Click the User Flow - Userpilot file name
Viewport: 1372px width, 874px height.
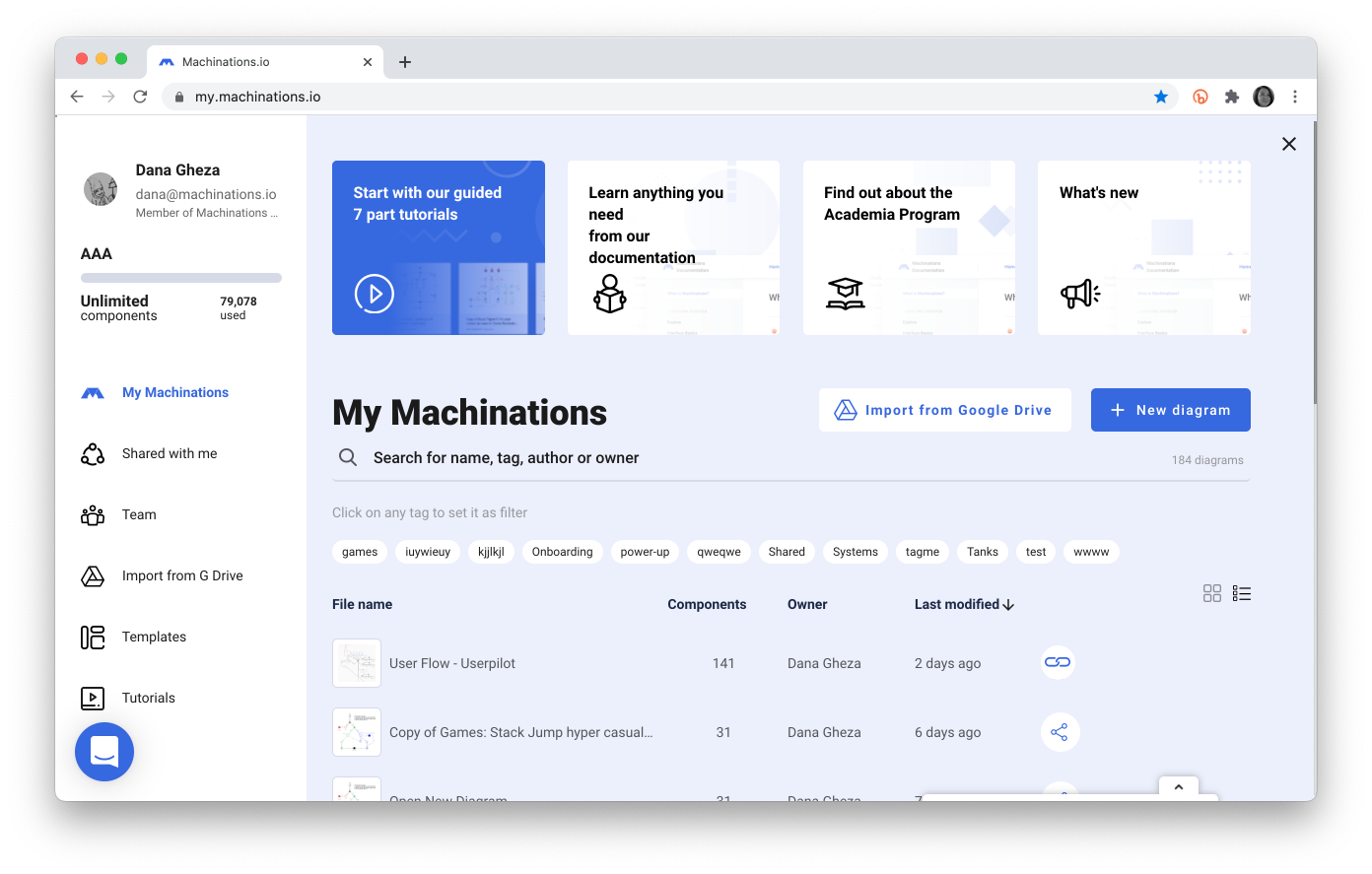click(452, 663)
